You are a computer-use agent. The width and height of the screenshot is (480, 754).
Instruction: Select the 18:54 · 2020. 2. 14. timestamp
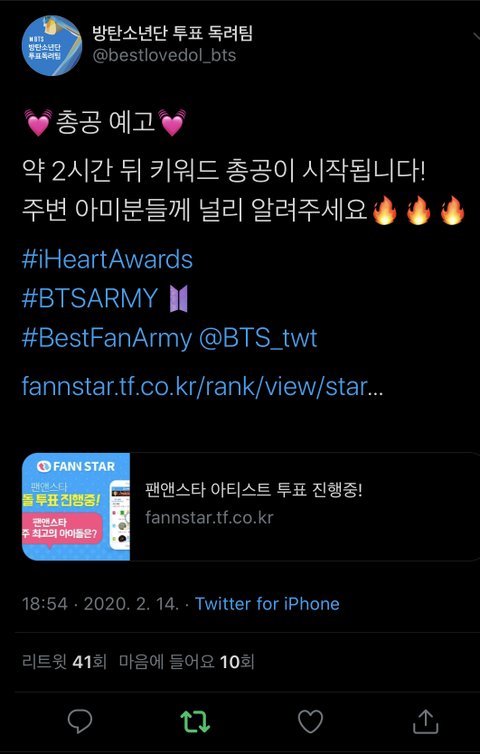click(101, 603)
